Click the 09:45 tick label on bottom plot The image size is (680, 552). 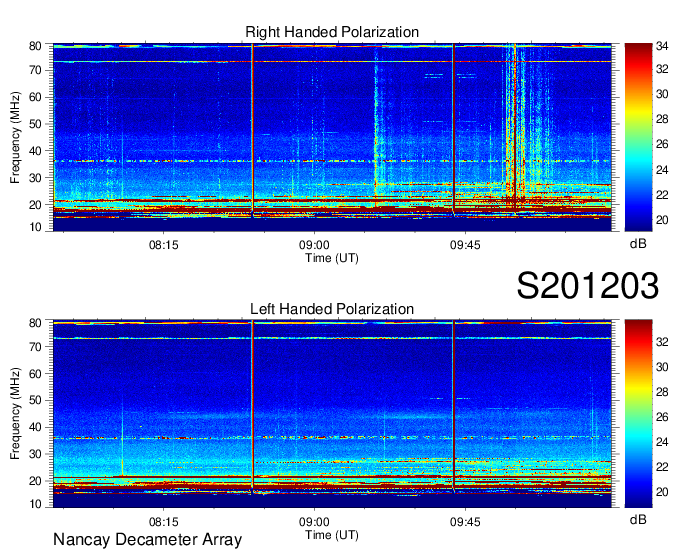tap(465, 522)
